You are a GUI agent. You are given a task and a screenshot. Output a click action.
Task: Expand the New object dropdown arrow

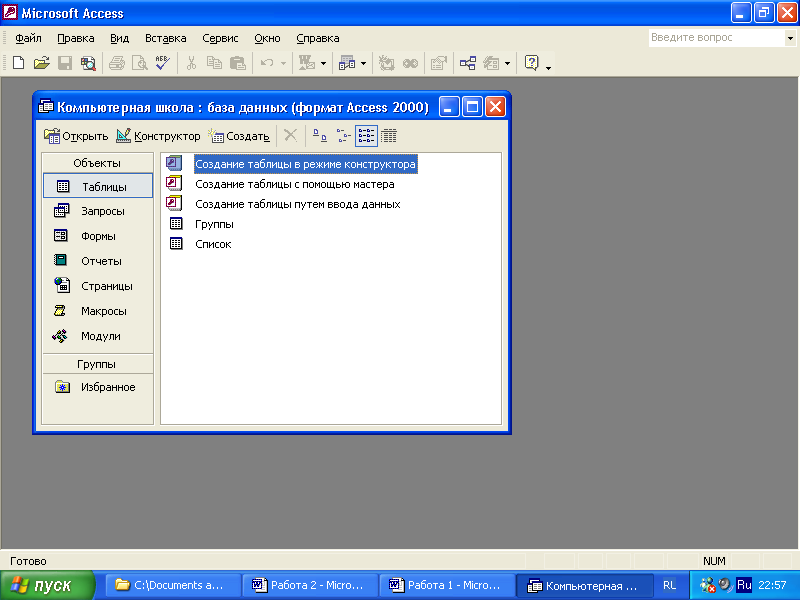pos(507,64)
